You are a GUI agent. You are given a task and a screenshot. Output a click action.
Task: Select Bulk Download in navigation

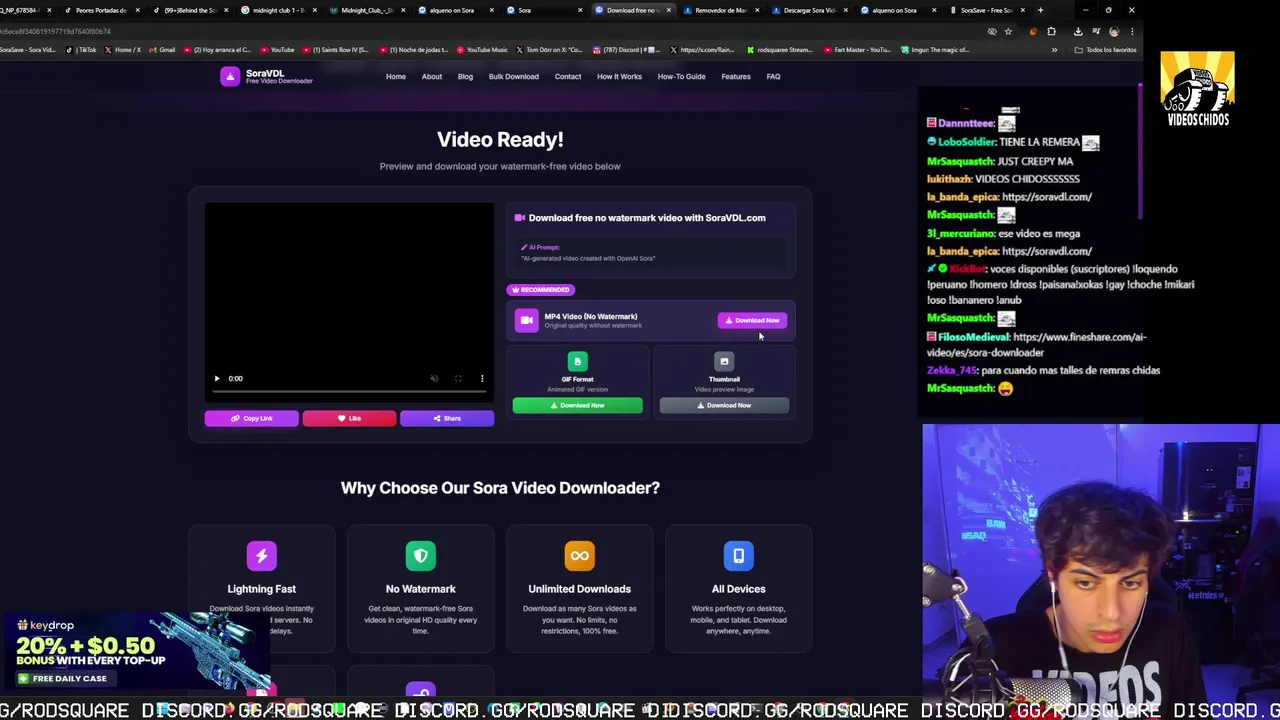[x=514, y=76]
